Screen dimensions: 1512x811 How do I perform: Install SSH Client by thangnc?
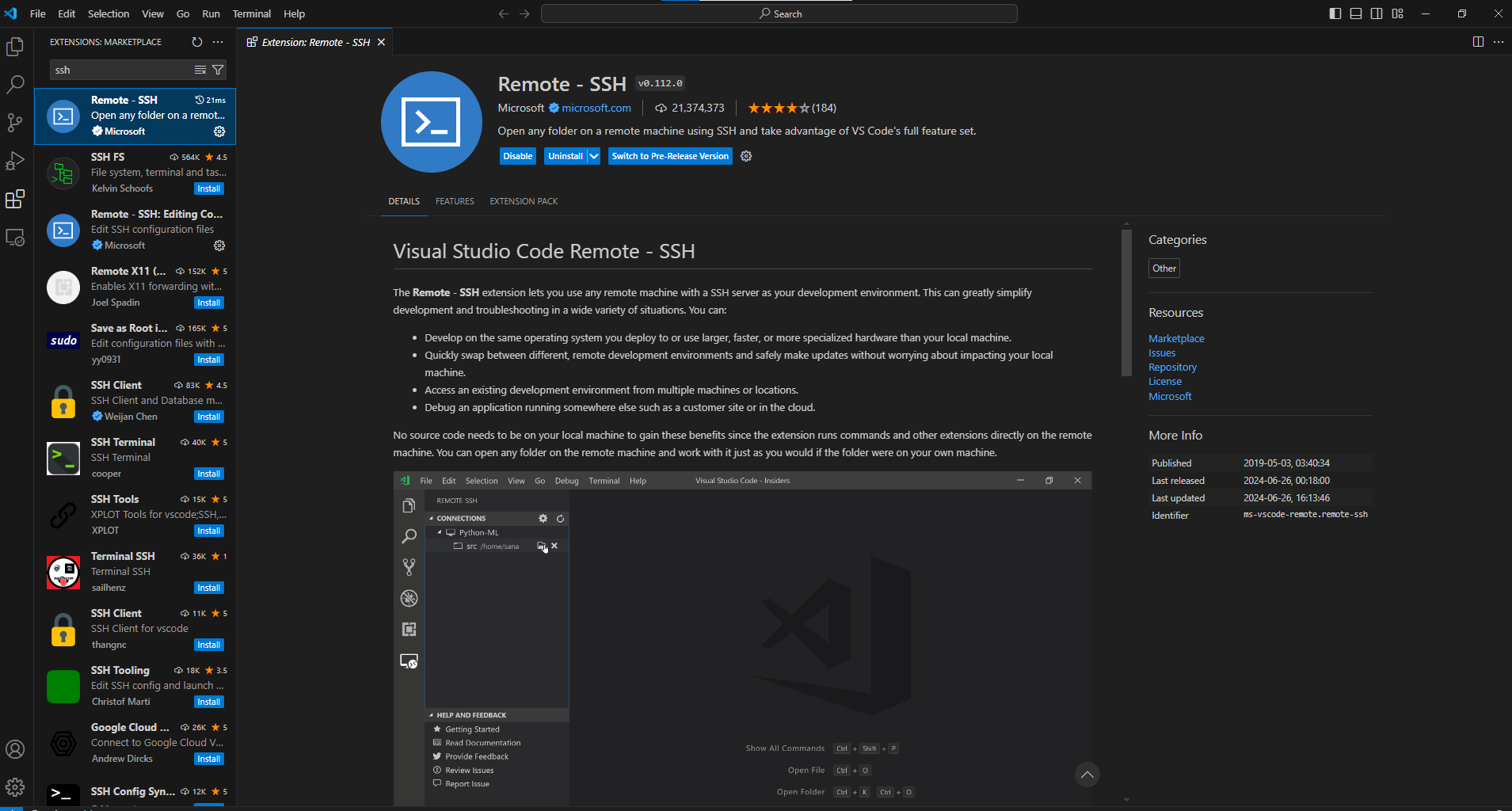(209, 645)
